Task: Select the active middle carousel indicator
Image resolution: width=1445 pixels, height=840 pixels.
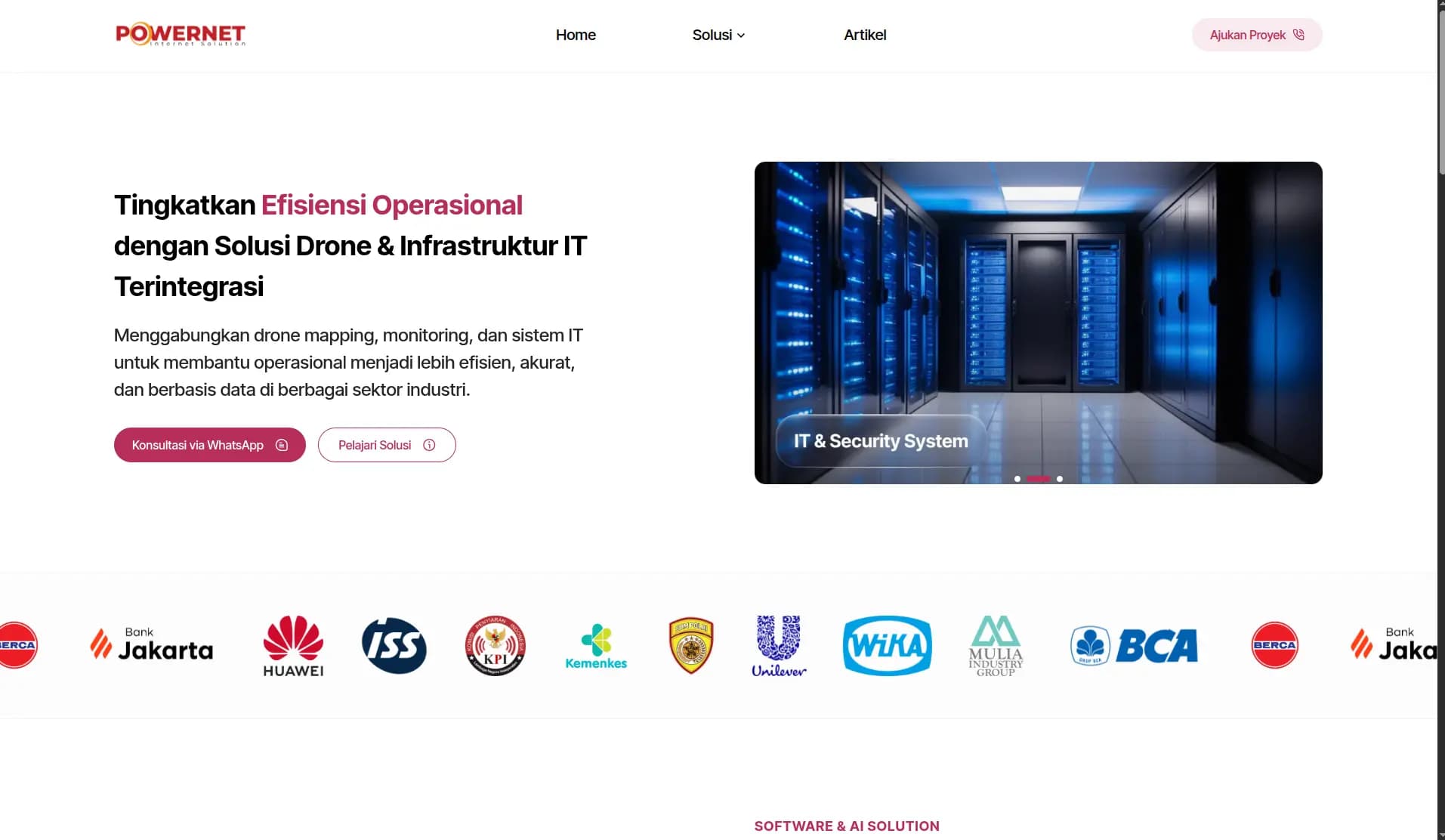Action: click(1039, 479)
